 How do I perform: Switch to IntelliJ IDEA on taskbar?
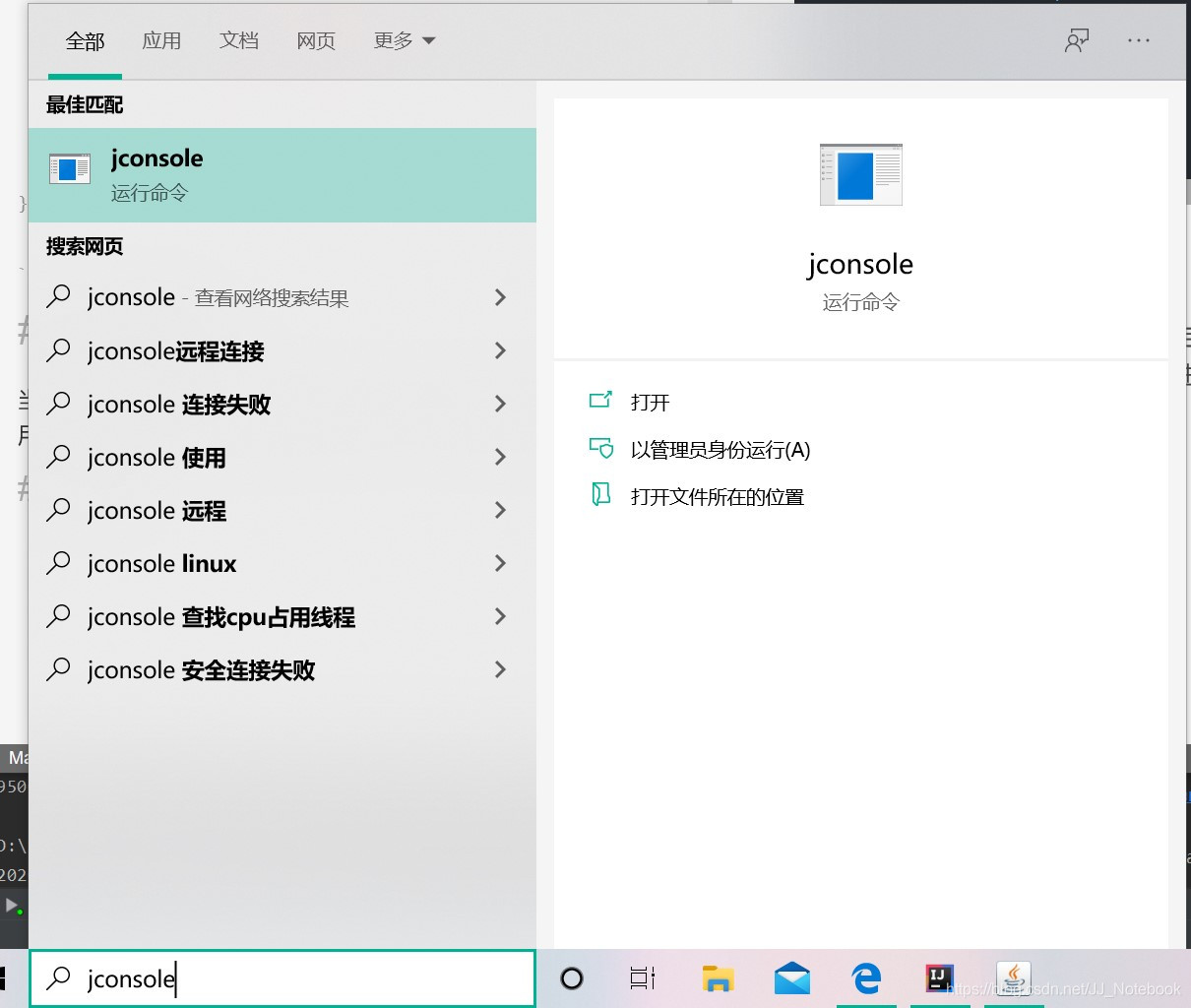(940, 978)
